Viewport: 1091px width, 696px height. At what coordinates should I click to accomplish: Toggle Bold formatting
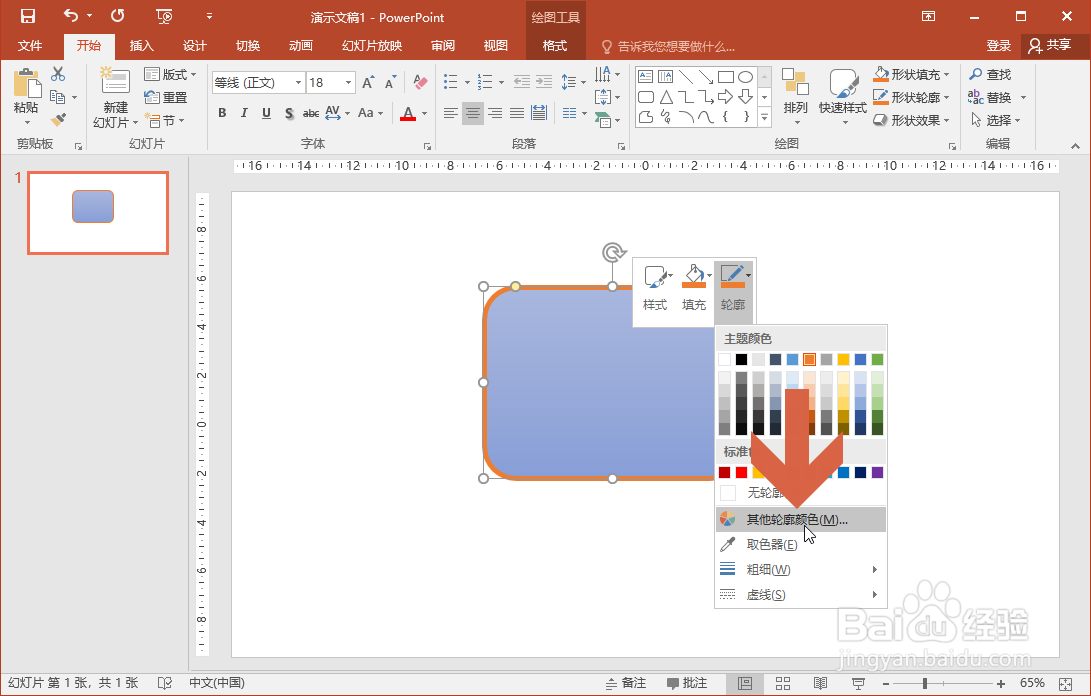(x=222, y=113)
